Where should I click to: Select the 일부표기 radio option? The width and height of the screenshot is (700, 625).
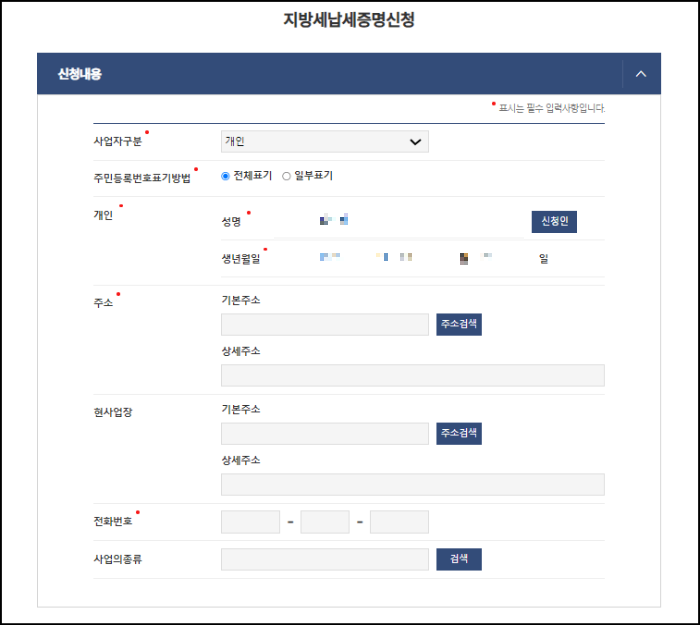point(286,176)
